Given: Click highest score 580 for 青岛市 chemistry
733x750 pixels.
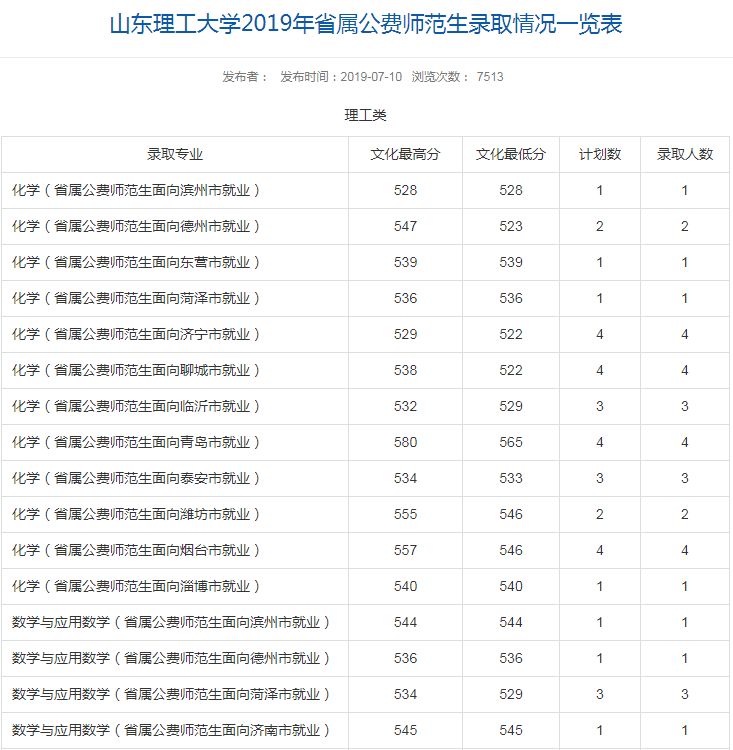Looking at the screenshot, I should pos(405,442).
